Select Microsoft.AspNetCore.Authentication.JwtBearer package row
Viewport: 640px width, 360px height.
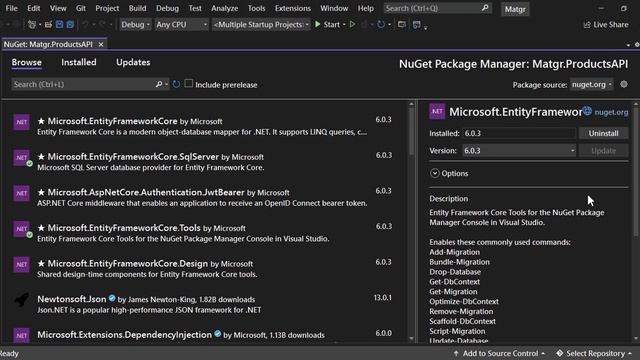(203, 198)
